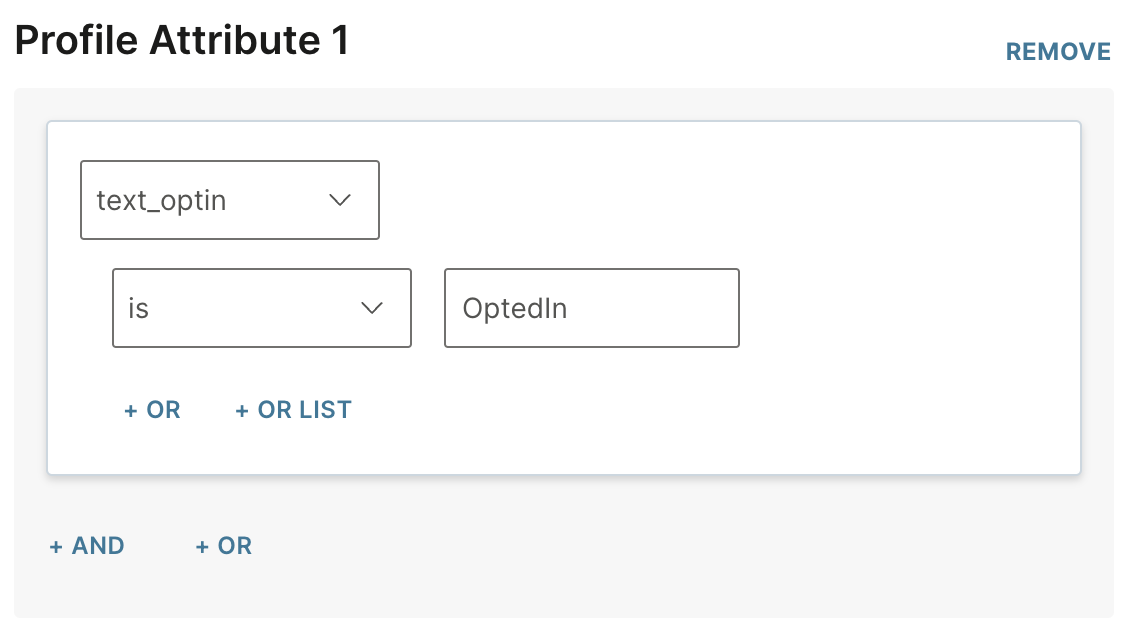
Task: Add an OR condition inside the white card
Action: 152,410
